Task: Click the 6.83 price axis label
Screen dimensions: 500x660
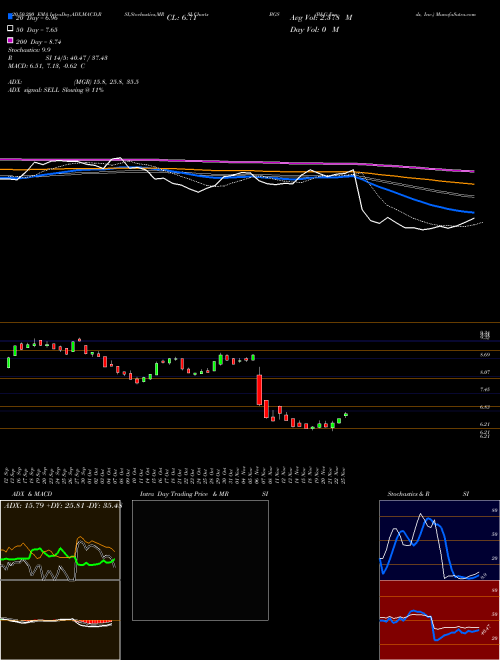Action: (485, 407)
